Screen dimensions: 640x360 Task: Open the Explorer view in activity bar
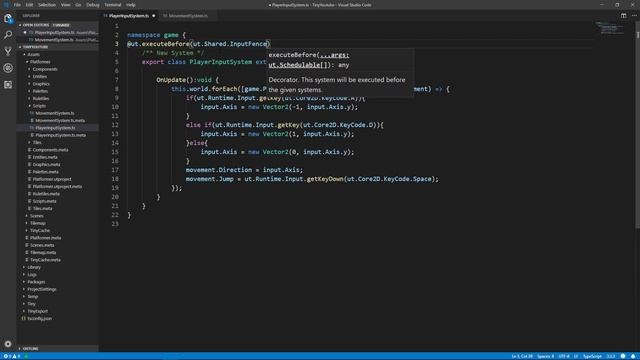[8, 18]
